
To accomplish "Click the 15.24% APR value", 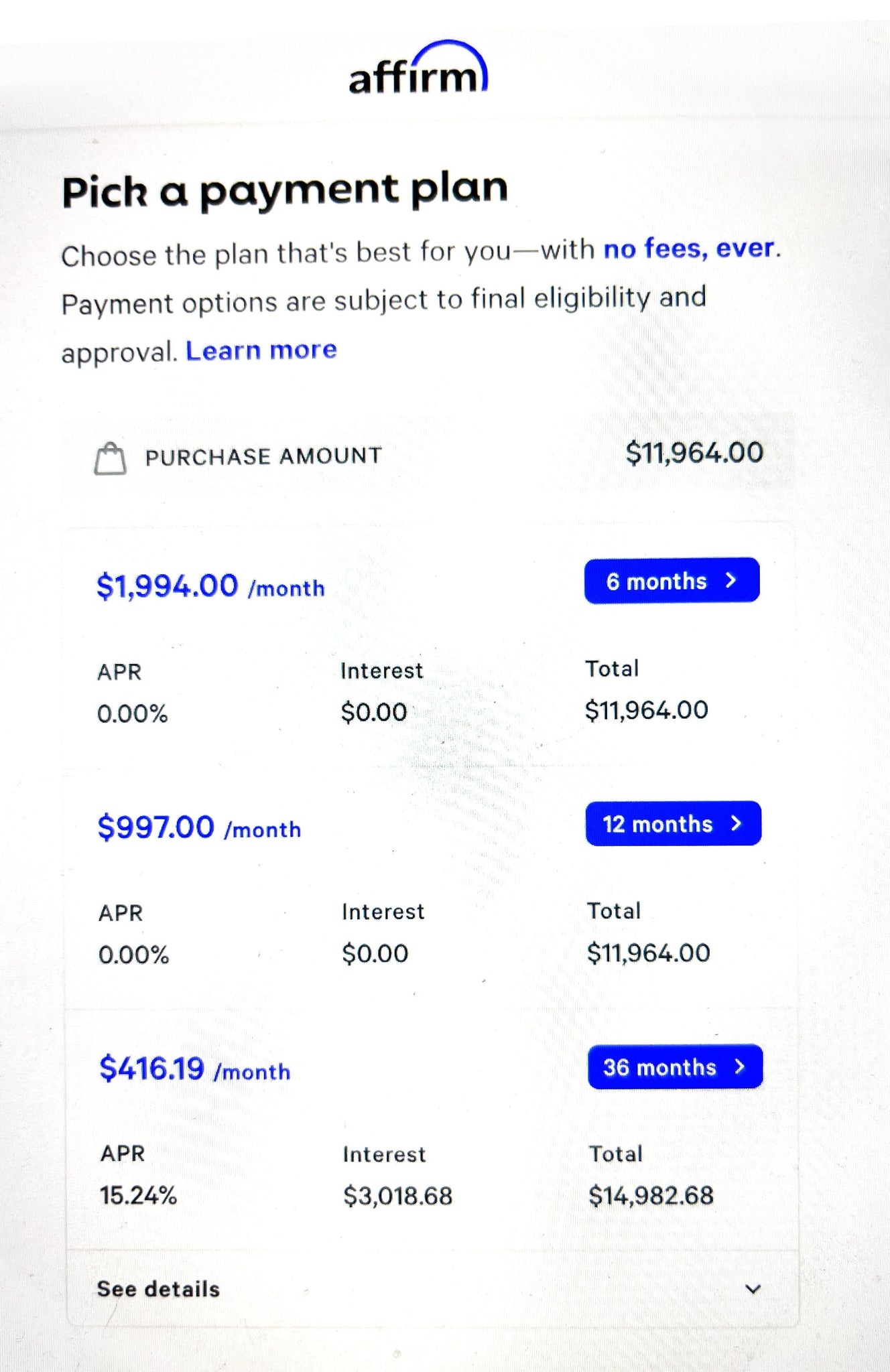I will coord(138,1195).
